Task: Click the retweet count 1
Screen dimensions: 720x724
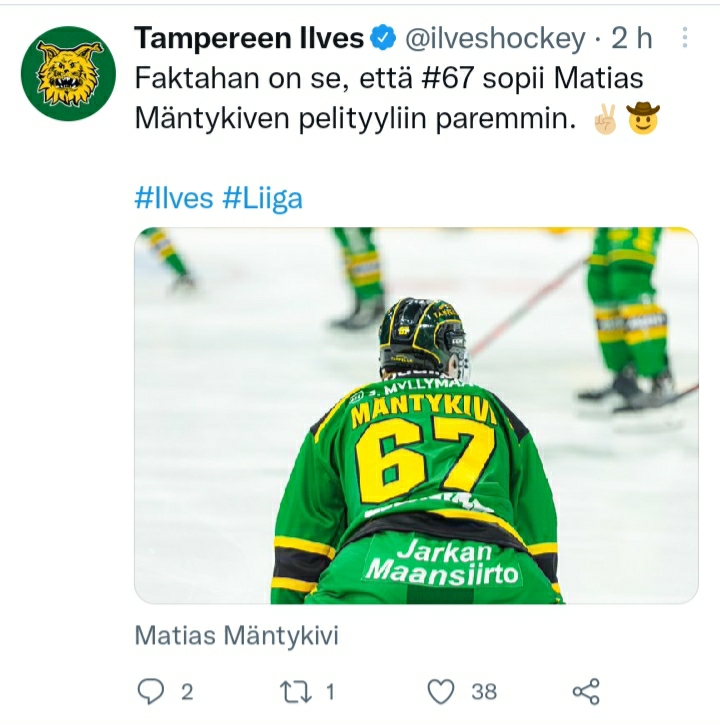Action: click(x=331, y=691)
